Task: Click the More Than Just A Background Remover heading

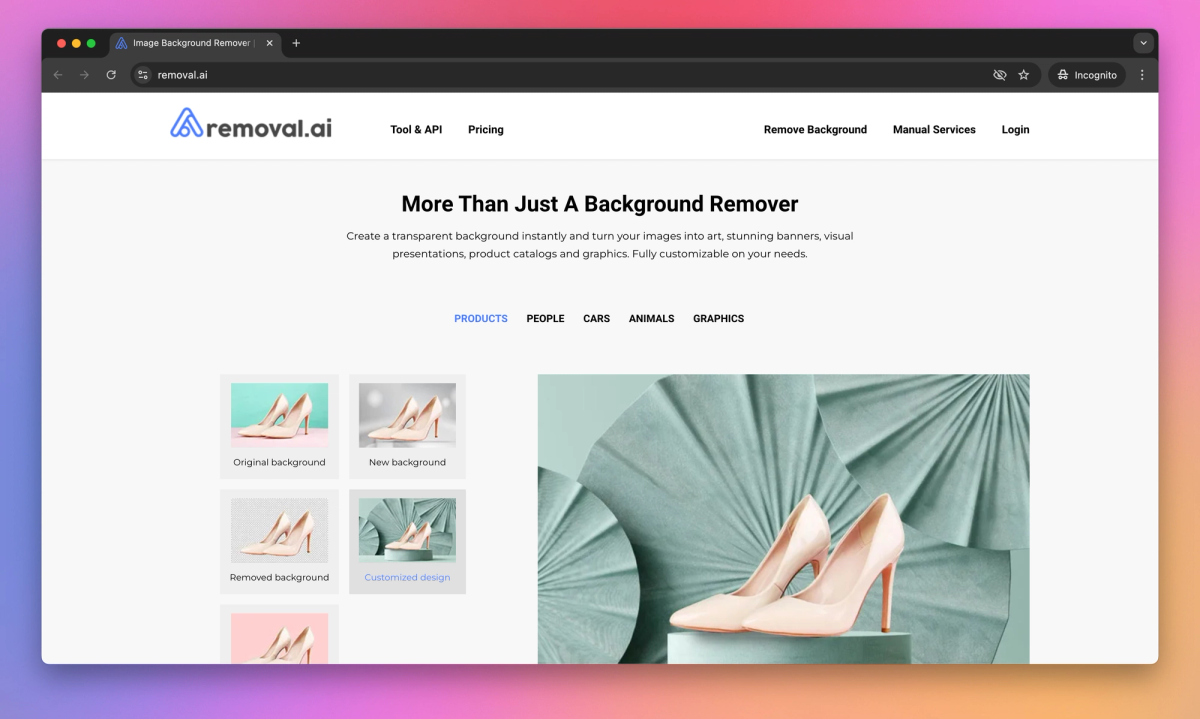Action: pos(600,204)
